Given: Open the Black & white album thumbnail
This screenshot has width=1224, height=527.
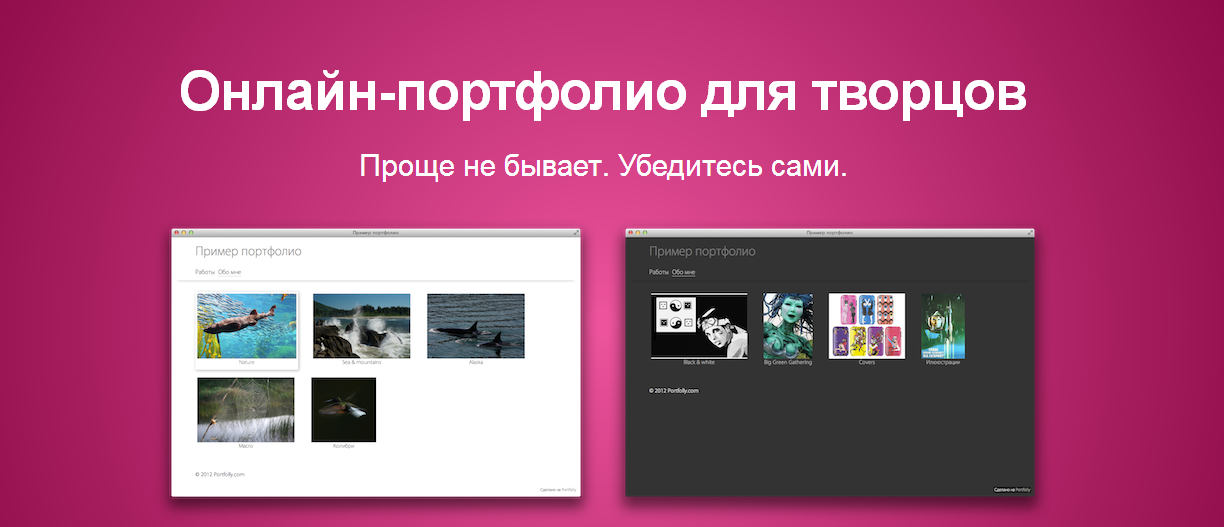Looking at the screenshot, I should point(699,326).
